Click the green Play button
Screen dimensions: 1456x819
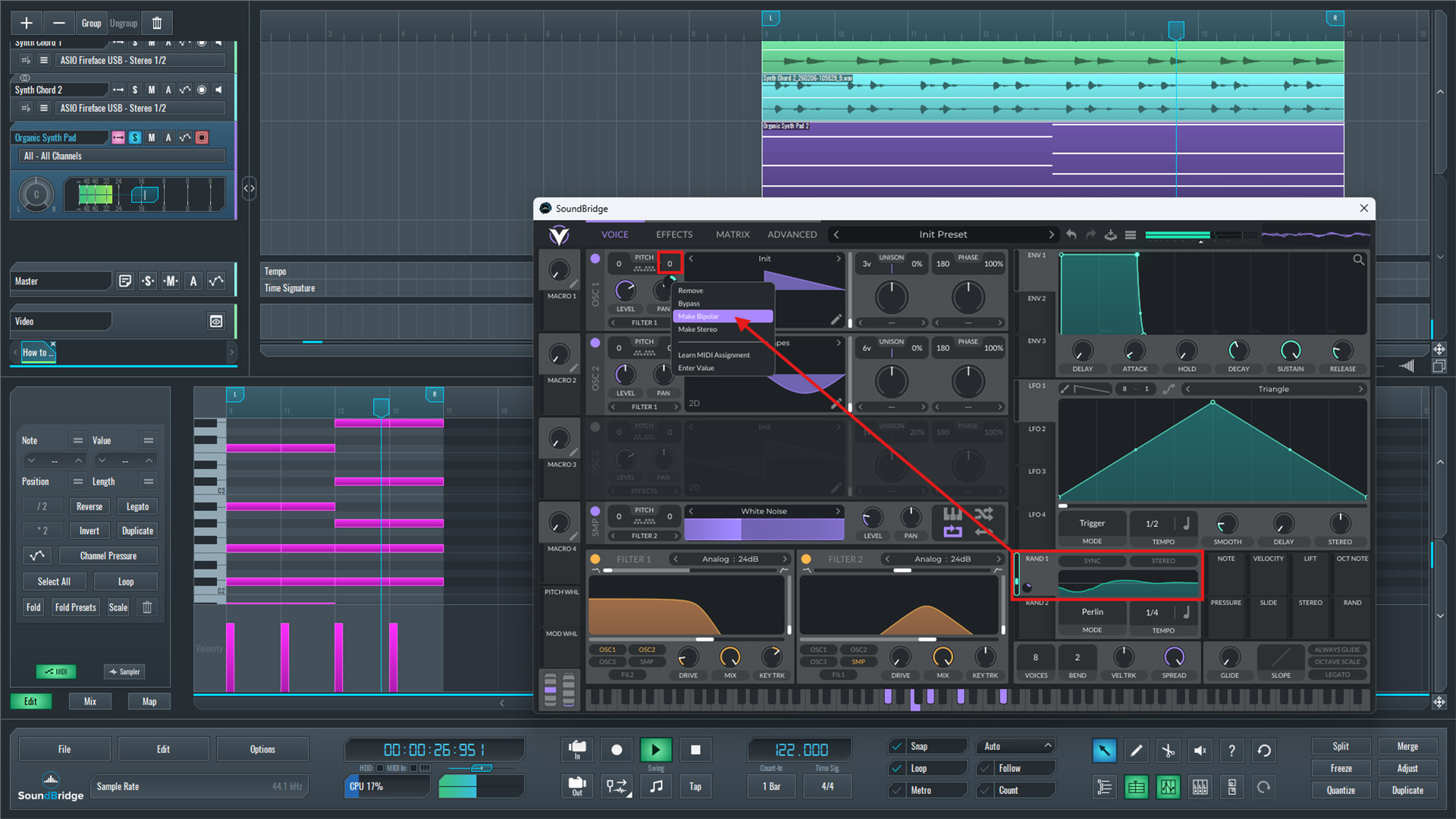click(656, 750)
